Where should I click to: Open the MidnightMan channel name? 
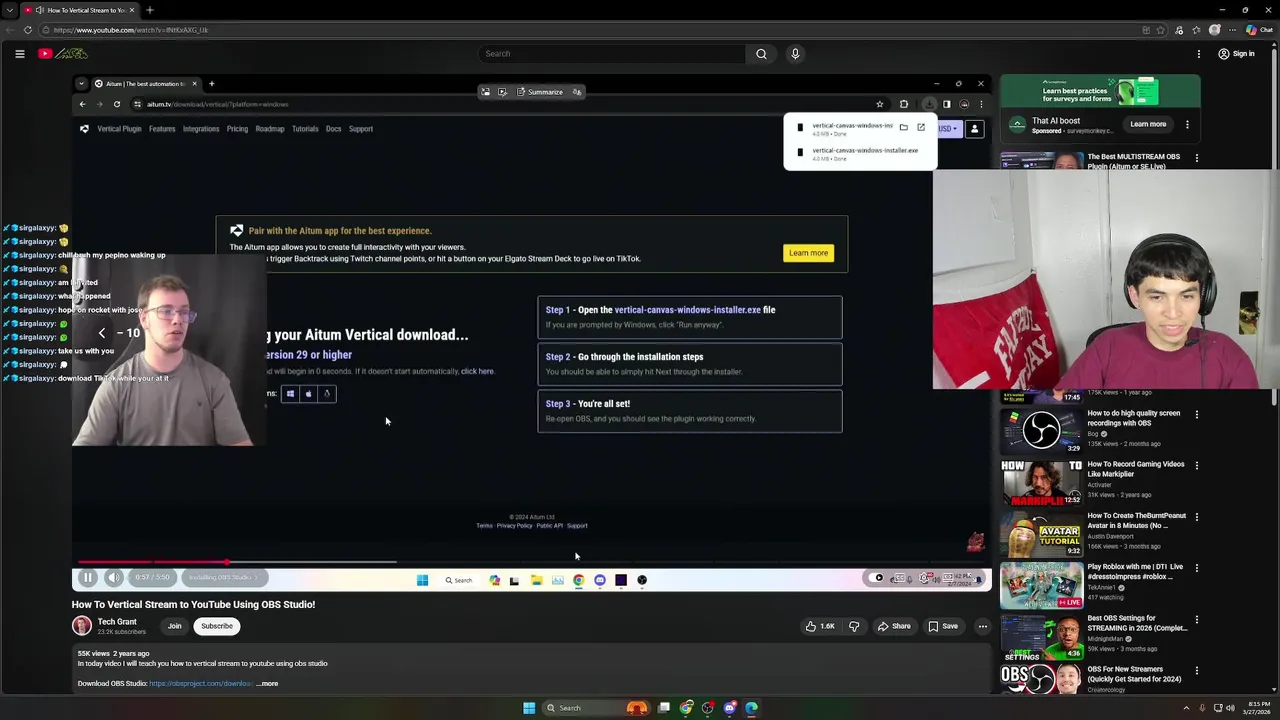tap(1105, 639)
